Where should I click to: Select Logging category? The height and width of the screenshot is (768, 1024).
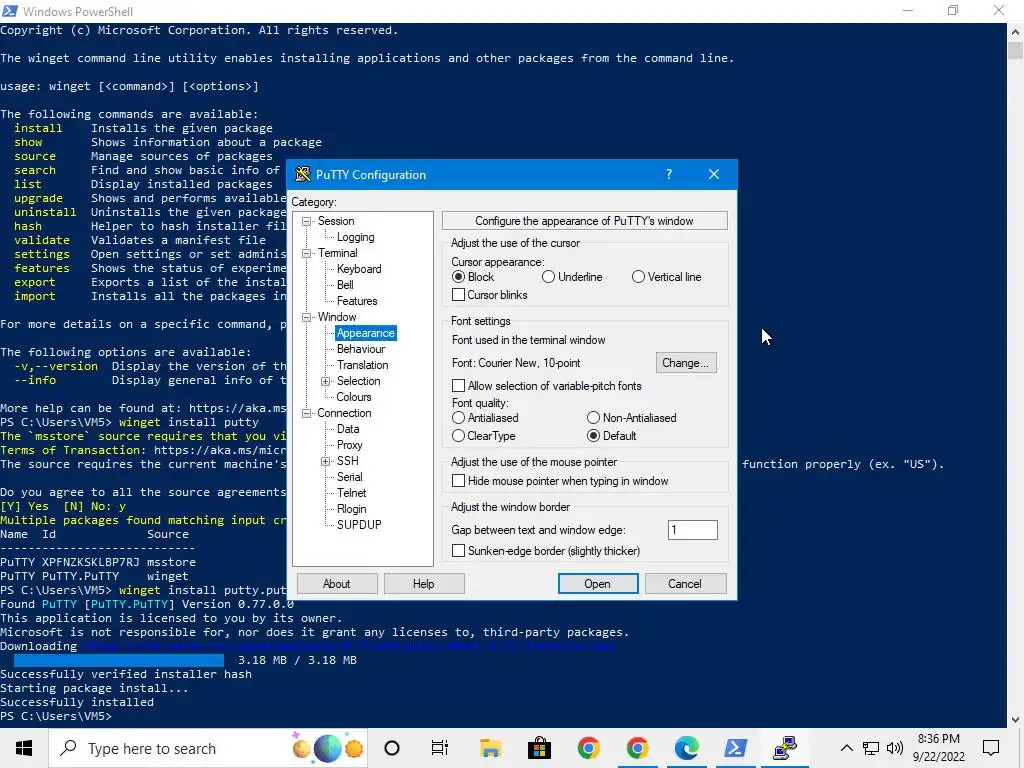pos(355,237)
